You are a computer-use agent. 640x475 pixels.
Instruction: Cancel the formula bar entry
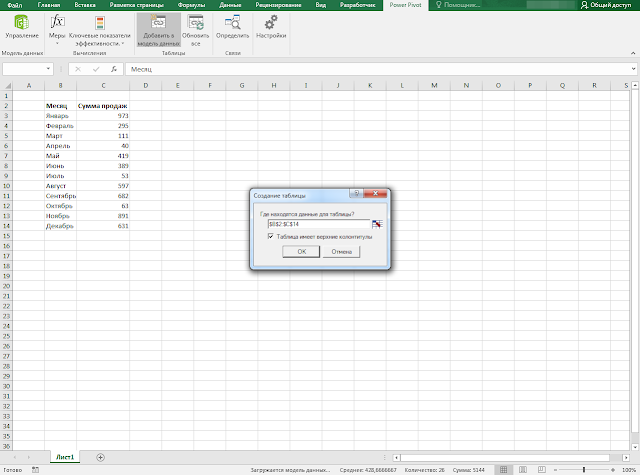(78, 69)
